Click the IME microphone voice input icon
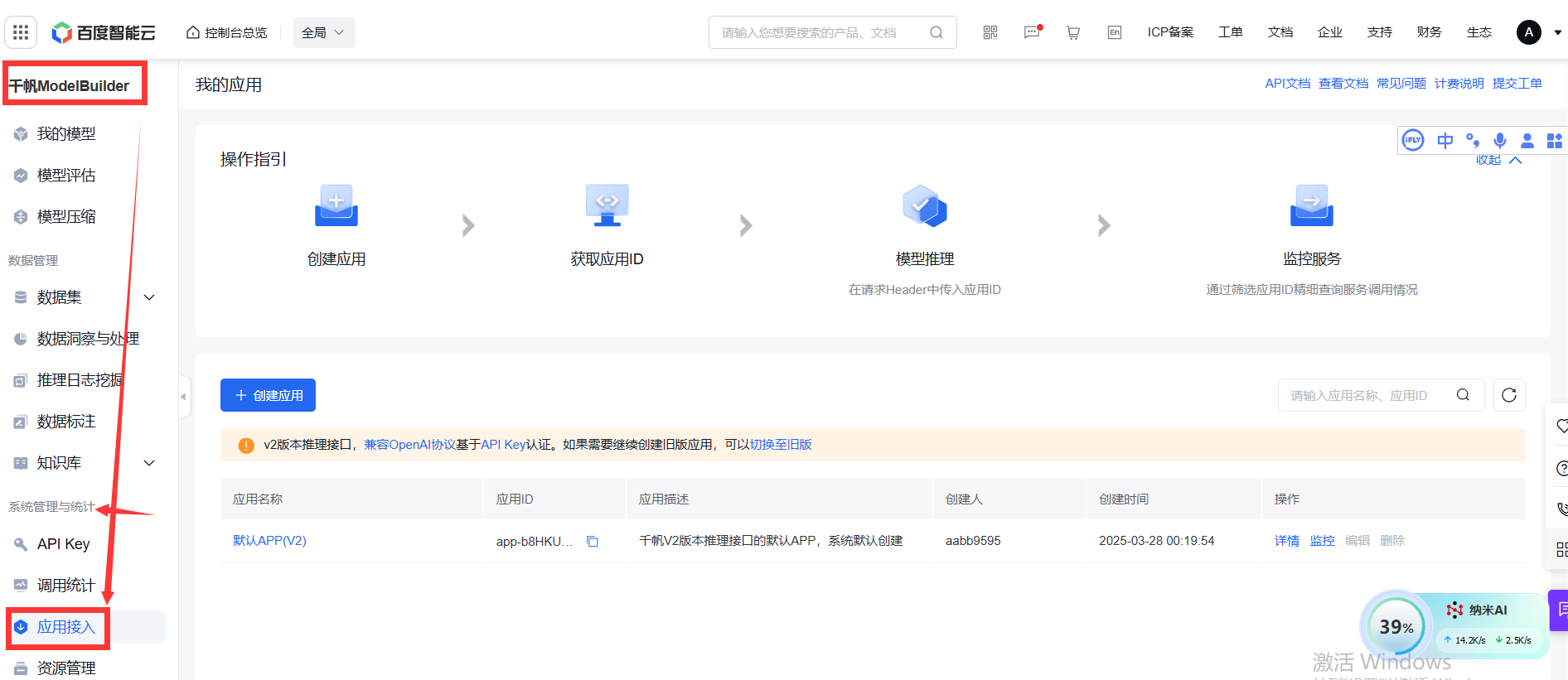1568x680 pixels. coord(1500,141)
